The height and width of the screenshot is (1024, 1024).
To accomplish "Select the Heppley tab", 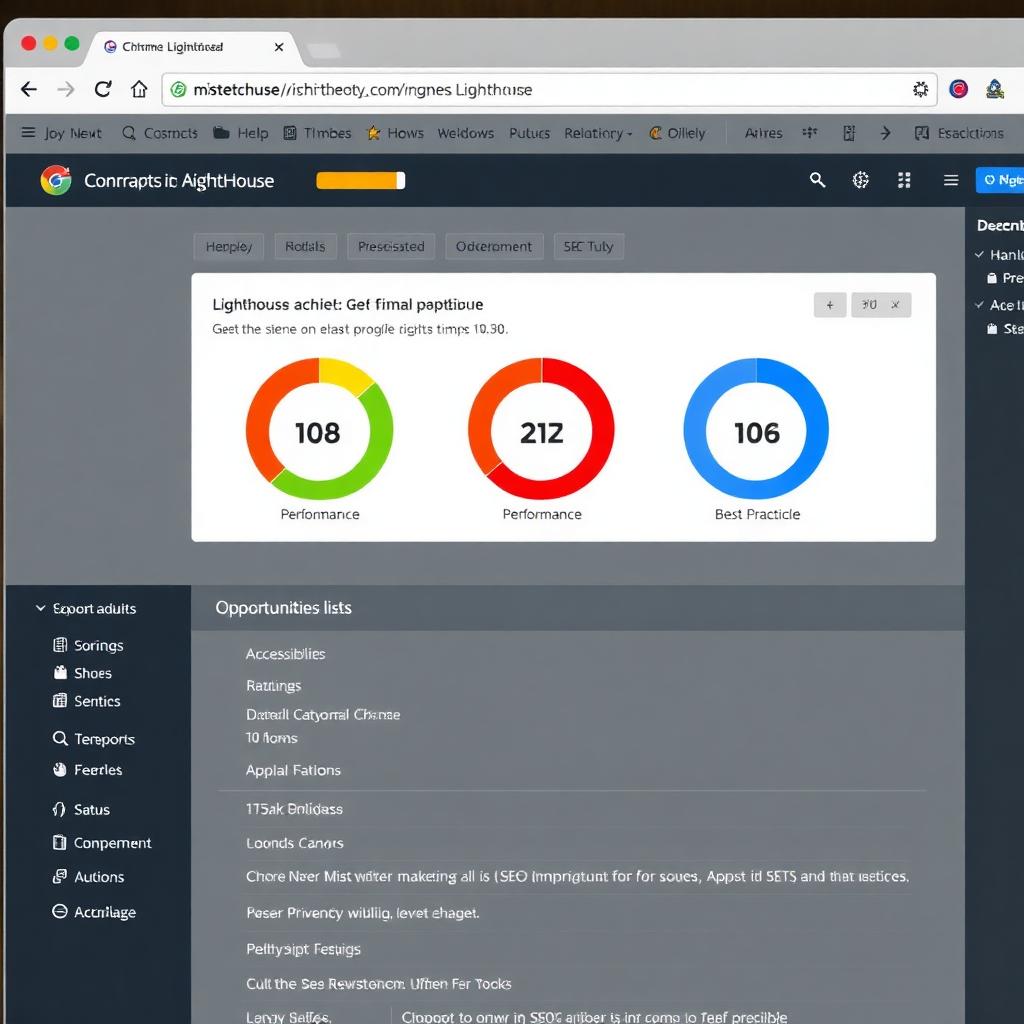I will [229, 247].
